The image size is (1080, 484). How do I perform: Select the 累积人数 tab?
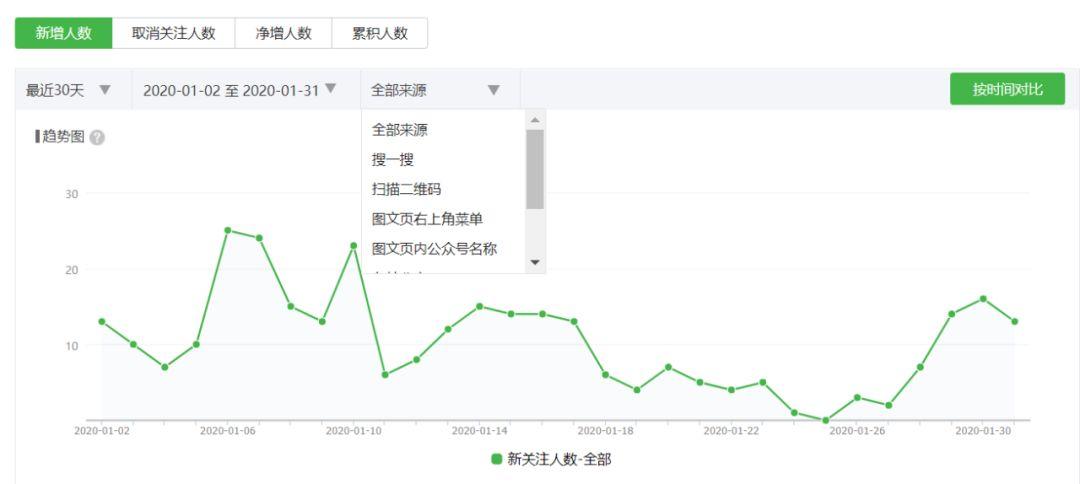coord(380,33)
